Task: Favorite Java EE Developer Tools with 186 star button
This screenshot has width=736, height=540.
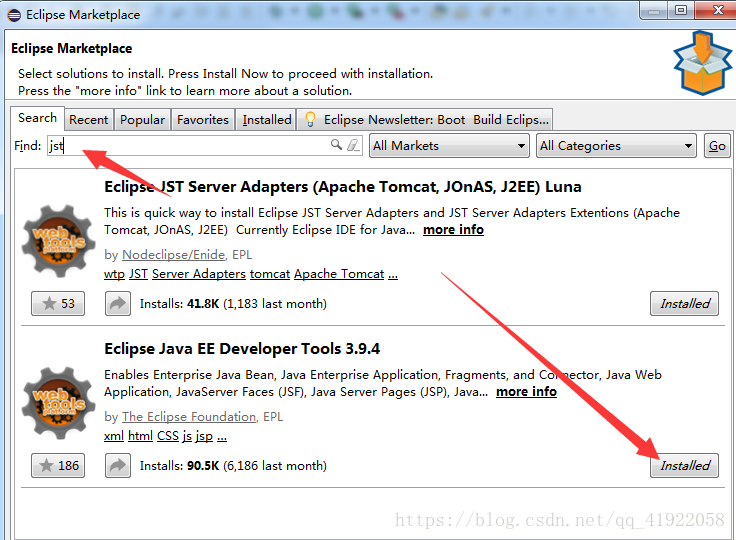Action: click(x=58, y=465)
